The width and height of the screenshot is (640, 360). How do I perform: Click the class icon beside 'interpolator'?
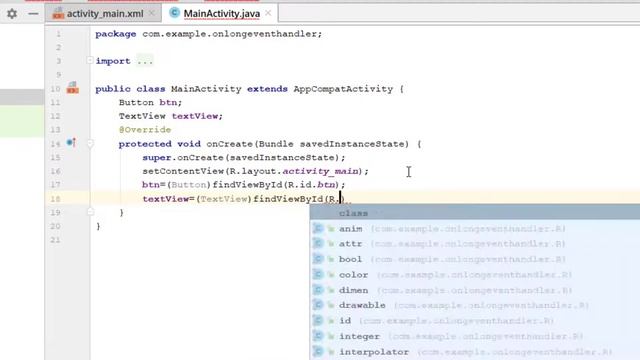tap(318, 352)
